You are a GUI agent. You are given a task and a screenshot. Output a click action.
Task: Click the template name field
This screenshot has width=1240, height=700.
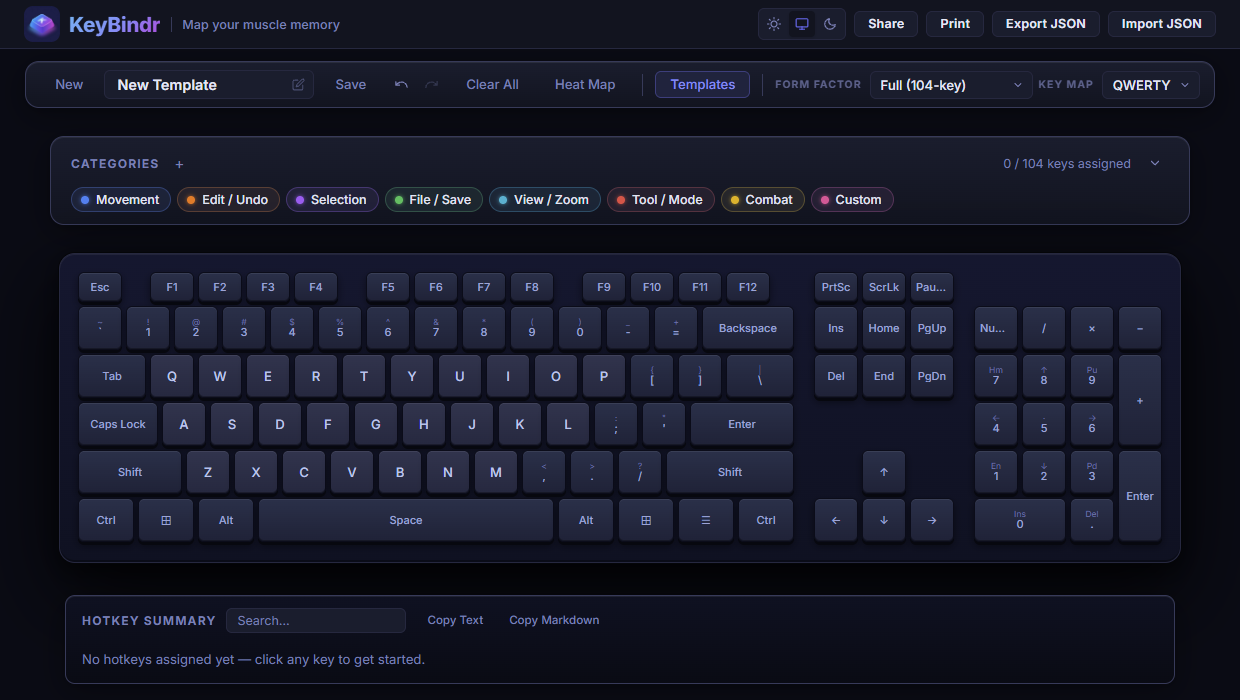[209, 85]
